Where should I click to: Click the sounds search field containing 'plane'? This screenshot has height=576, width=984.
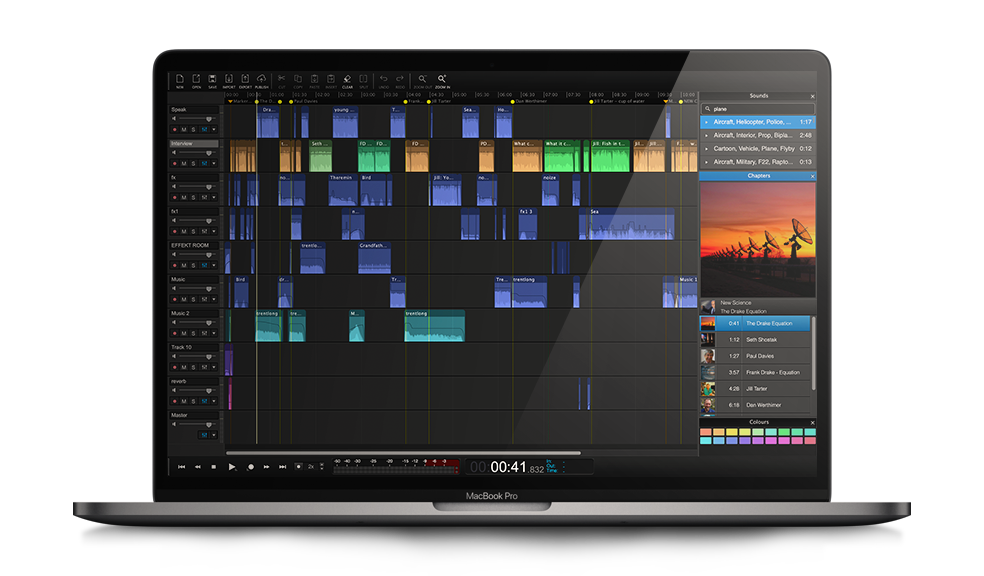[758, 108]
